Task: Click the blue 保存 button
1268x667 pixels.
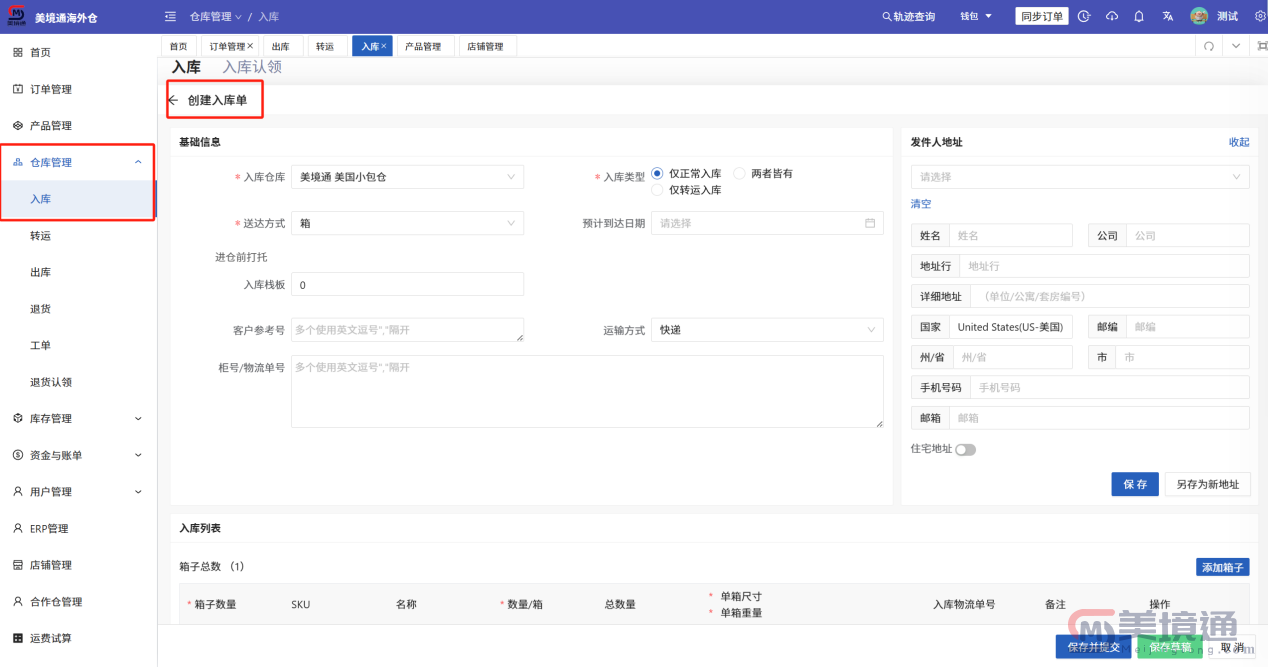Action: tap(1135, 484)
